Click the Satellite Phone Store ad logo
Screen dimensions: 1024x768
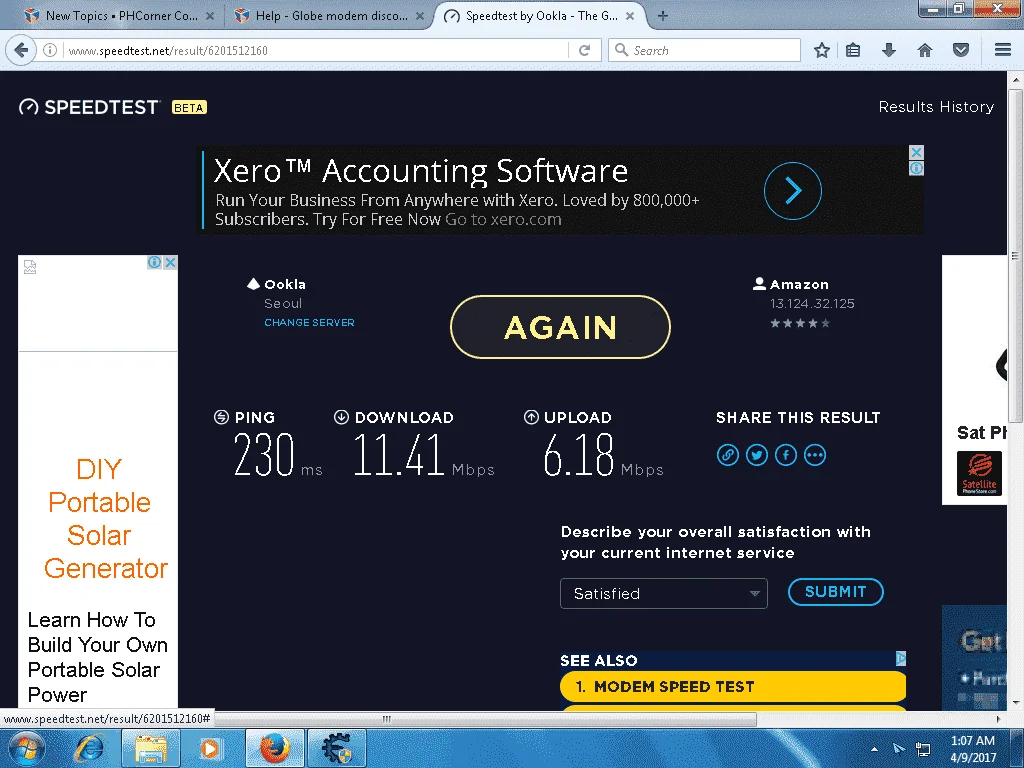[x=979, y=473]
